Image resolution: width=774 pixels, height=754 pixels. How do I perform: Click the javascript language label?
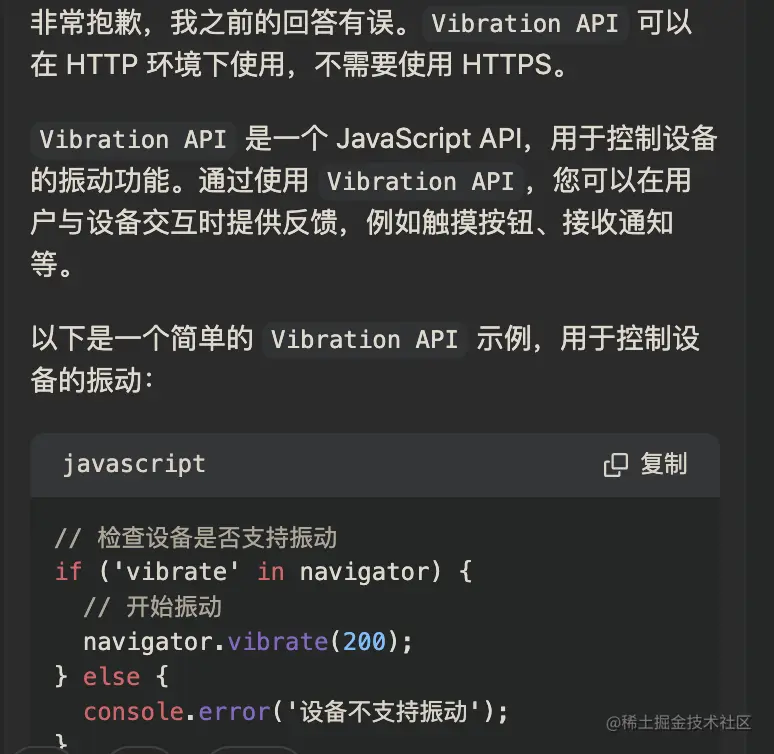coord(134,464)
